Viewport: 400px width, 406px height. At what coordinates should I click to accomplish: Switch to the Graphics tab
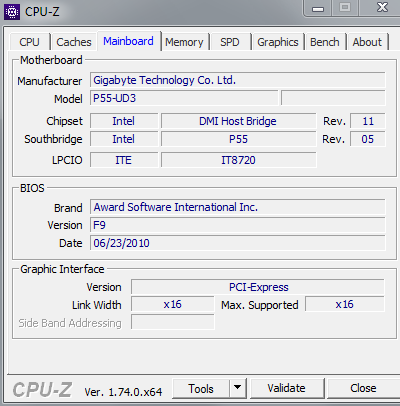coord(278,42)
